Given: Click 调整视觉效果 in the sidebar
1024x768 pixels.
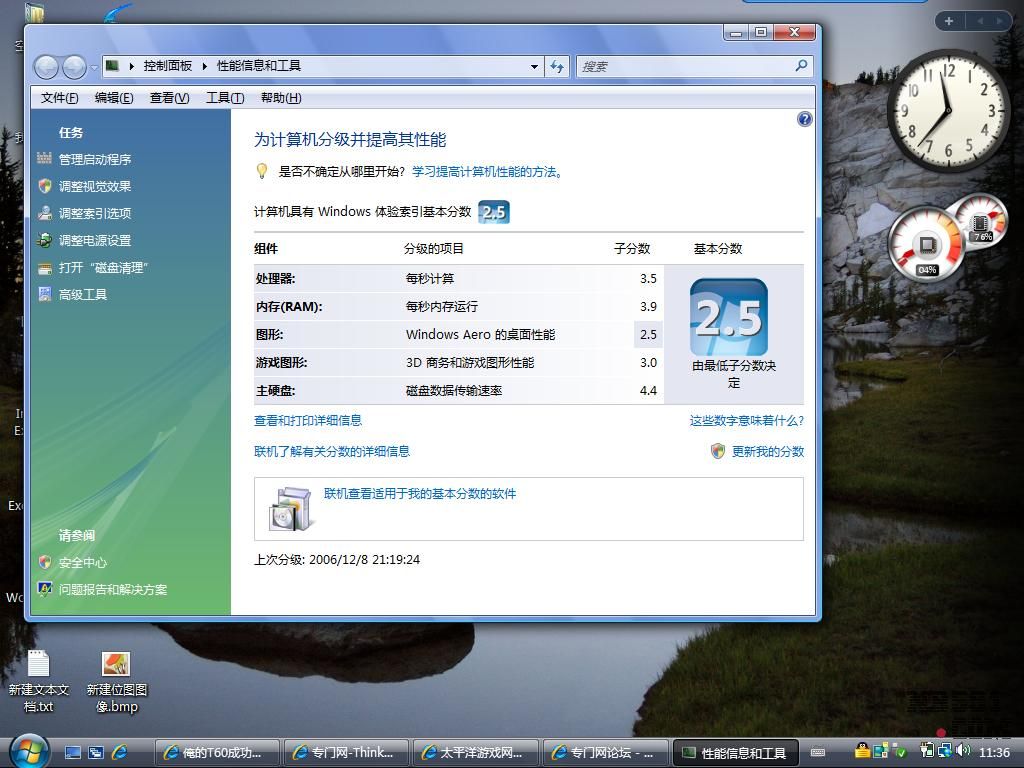Looking at the screenshot, I should (95, 187).
